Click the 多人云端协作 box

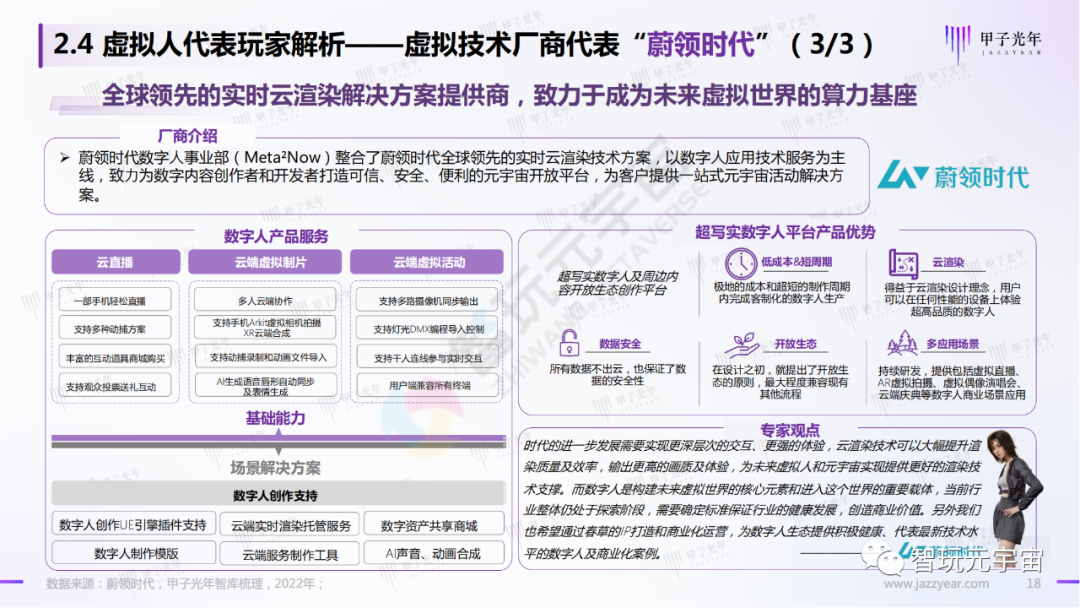[x=266, y=300]
